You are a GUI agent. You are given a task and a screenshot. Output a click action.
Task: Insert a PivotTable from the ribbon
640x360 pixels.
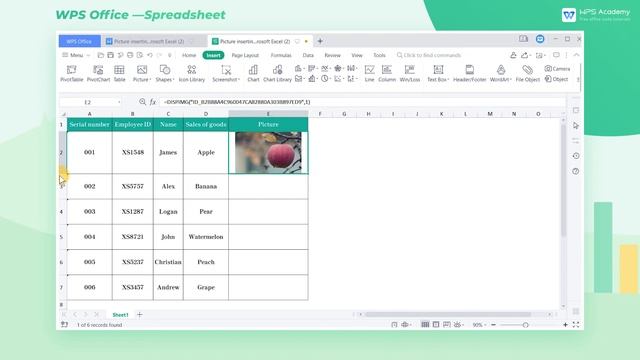pyautogui.click(x=71, y=73)
